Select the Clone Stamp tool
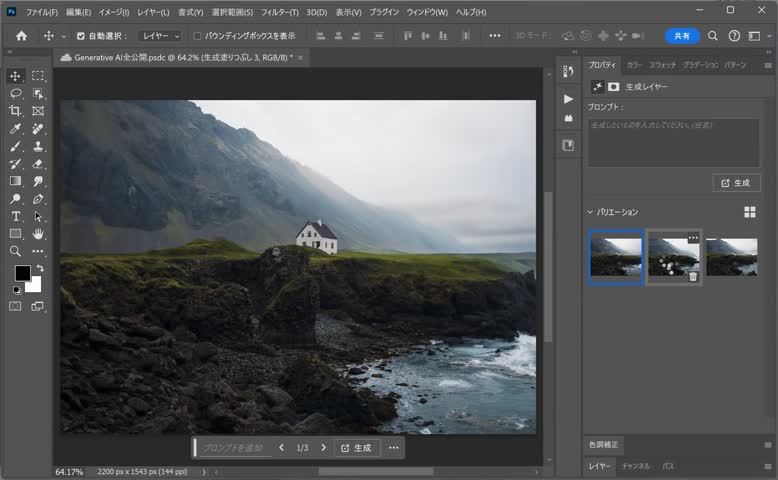 coord(38,146)
